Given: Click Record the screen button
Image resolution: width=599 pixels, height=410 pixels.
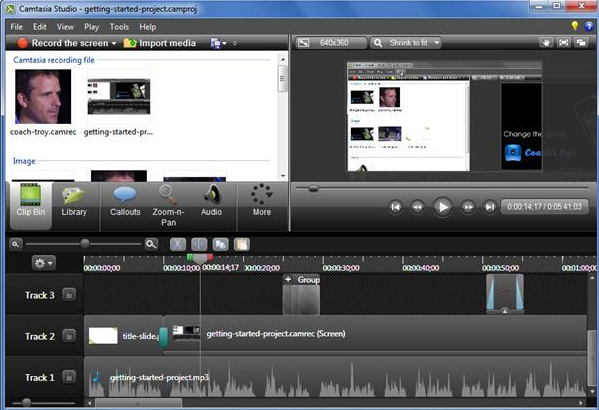Looking at the screenshot, I should tap(63, 43).
